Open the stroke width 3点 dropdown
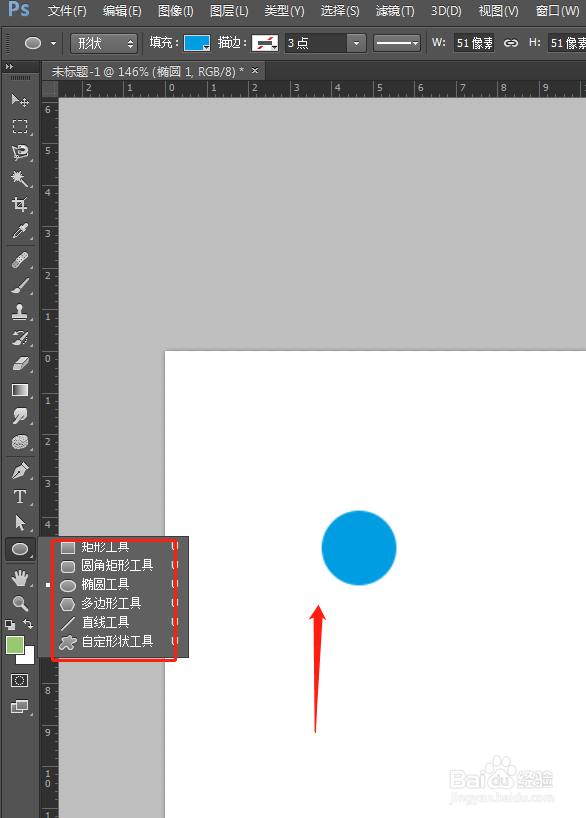Image resolution: width=586 pixels, height=818 pixels. [x=356, y=43]
